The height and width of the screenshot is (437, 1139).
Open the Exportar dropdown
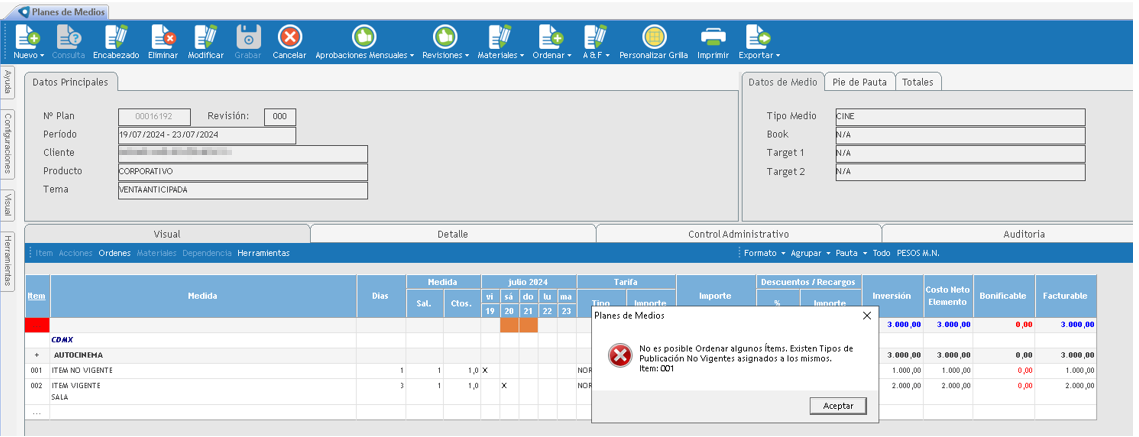click(x=759, y=55)
